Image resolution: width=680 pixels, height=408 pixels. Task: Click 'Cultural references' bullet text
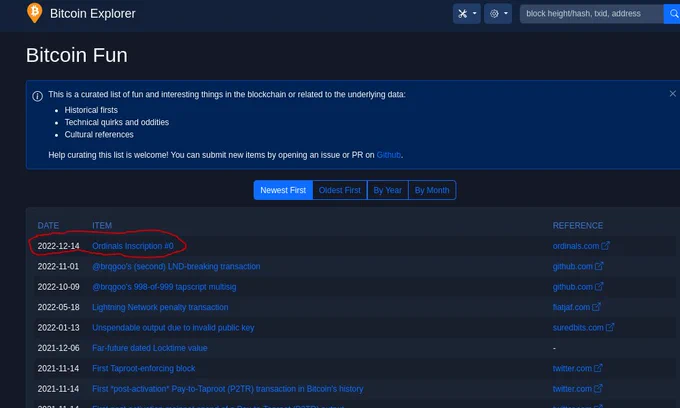tap(99, 134)
